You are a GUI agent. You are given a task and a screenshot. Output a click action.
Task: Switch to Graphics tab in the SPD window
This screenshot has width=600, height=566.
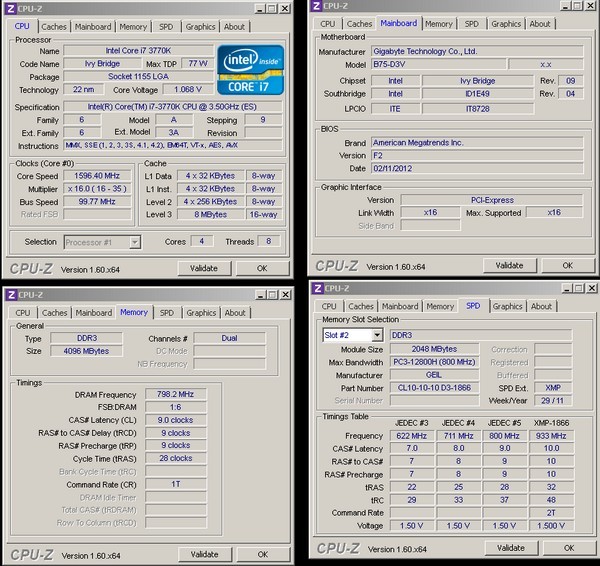[x=508, y=306]
